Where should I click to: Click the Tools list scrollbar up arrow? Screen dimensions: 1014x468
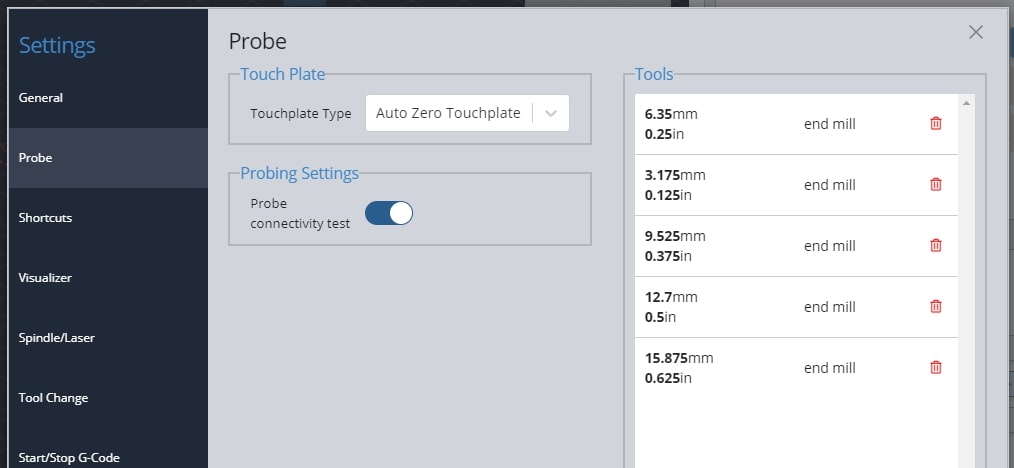coord(966,103)
